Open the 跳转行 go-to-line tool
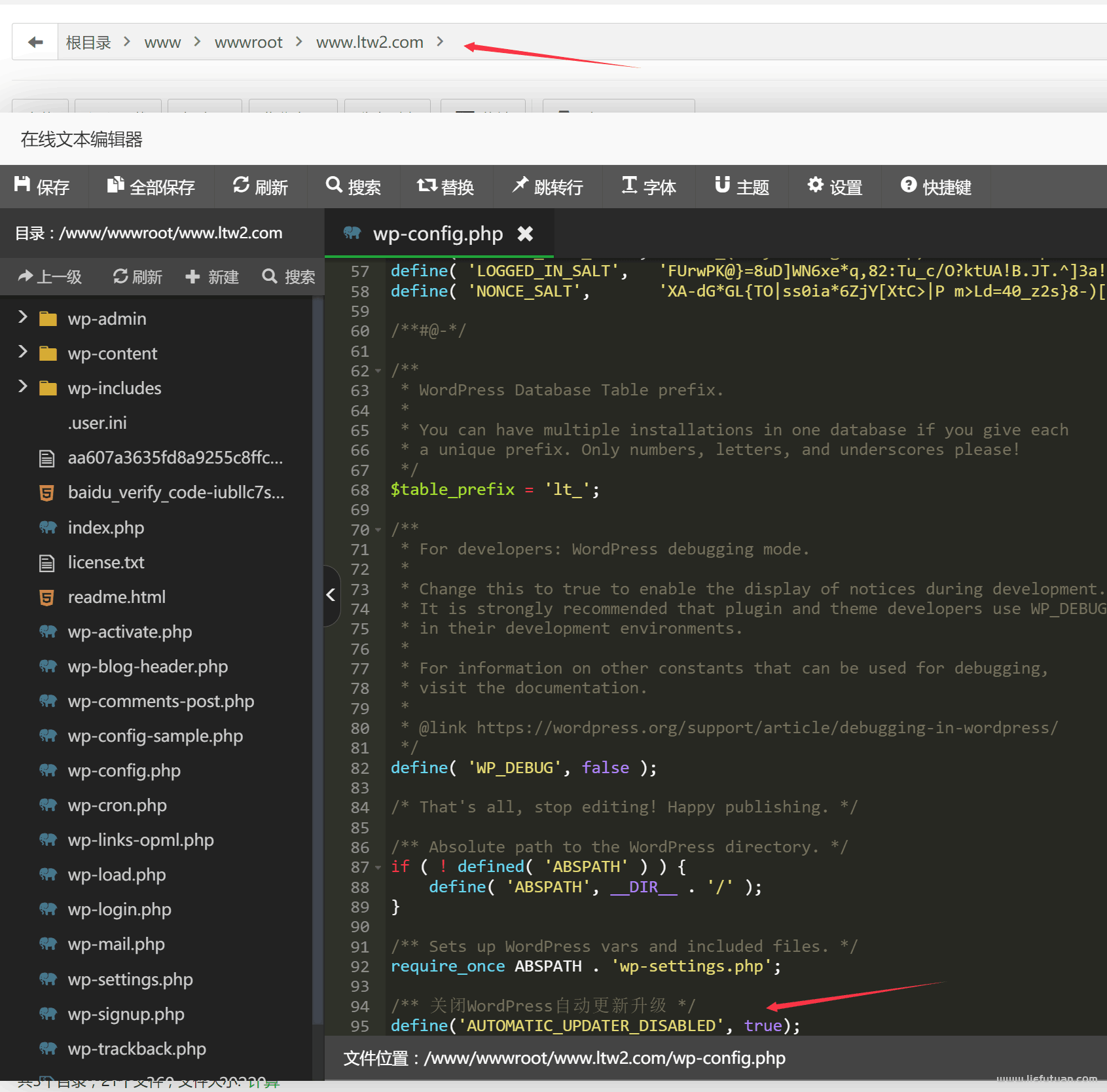Viewport: 1107px width, 1092px height. click(548, 187)
